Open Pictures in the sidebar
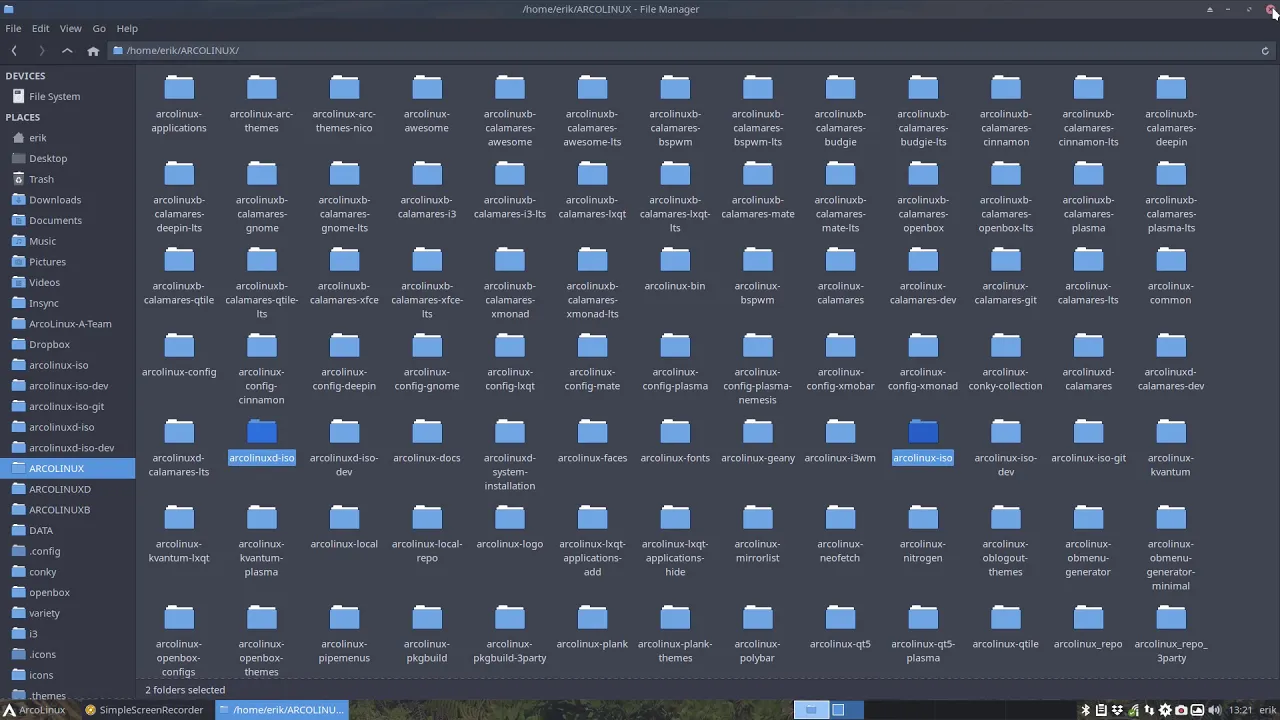 point(68,262)
